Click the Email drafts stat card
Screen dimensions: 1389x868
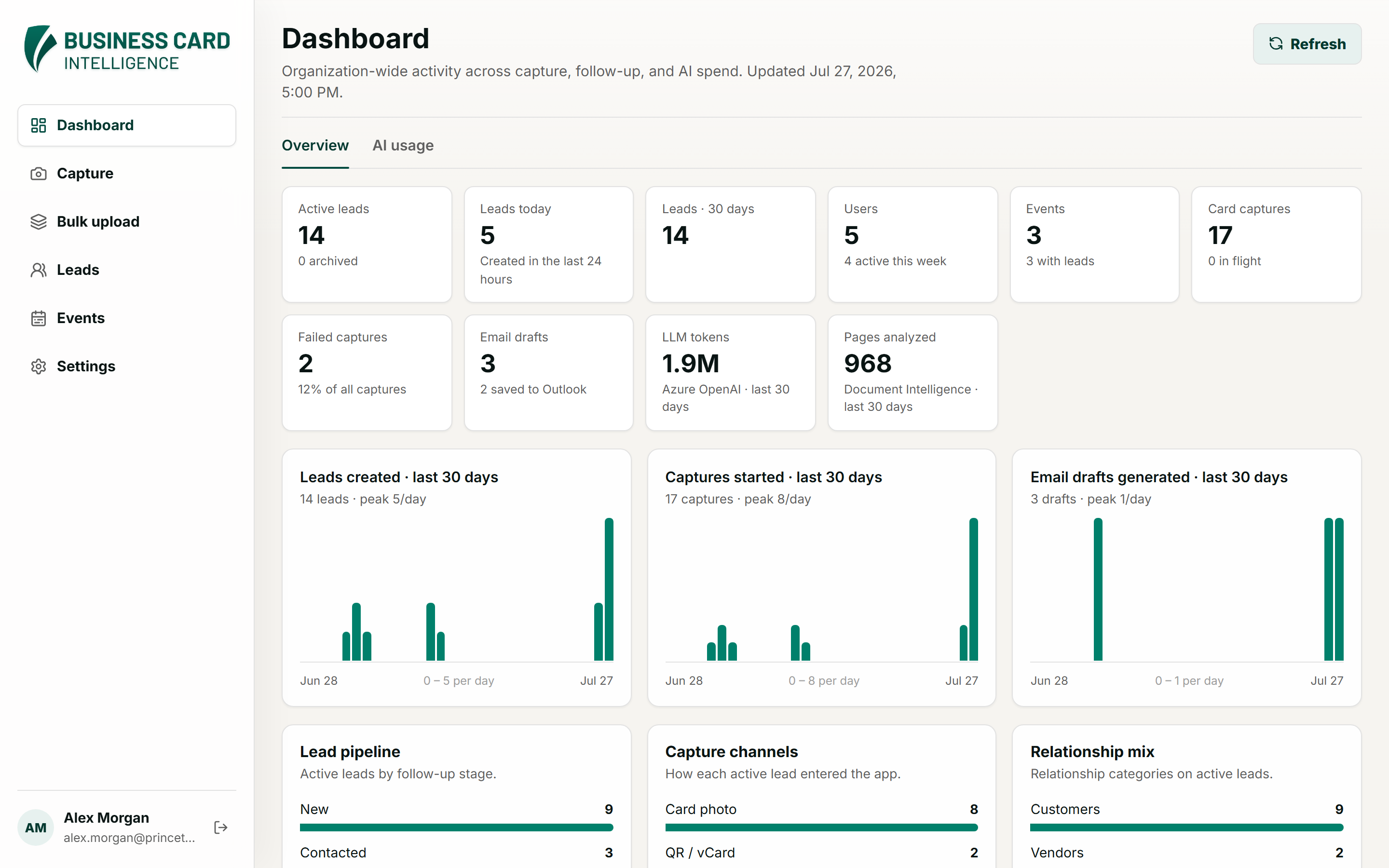coord(549,373)
